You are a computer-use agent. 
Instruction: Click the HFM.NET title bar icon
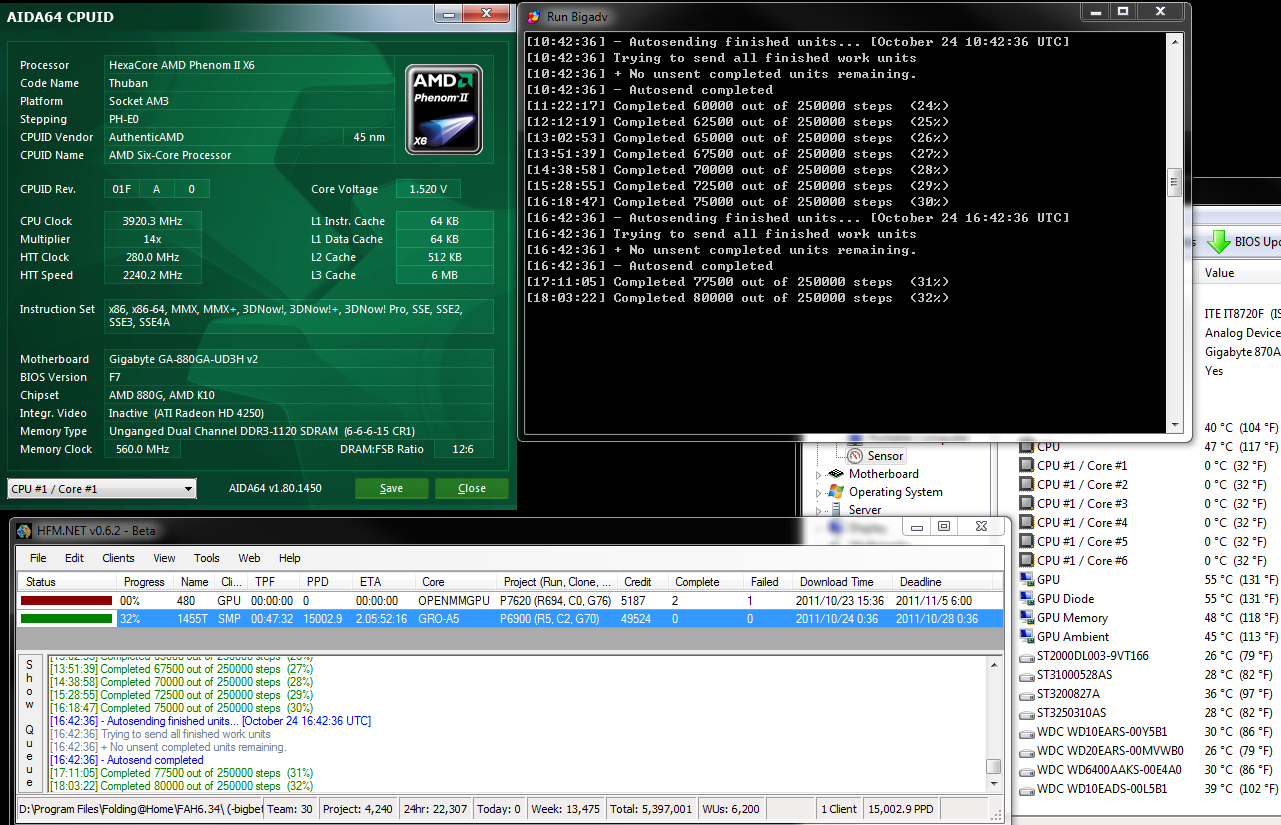pos(24,531)
